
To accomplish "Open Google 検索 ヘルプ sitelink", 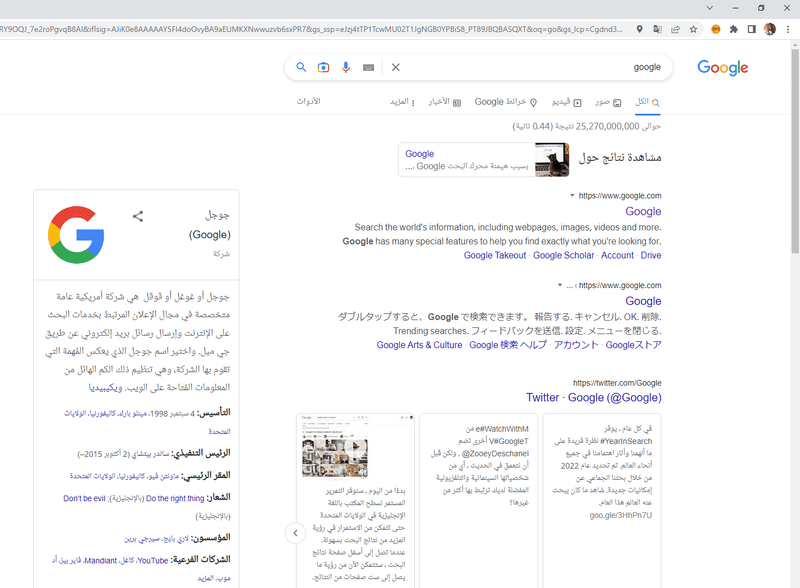I will pos(508,345).
